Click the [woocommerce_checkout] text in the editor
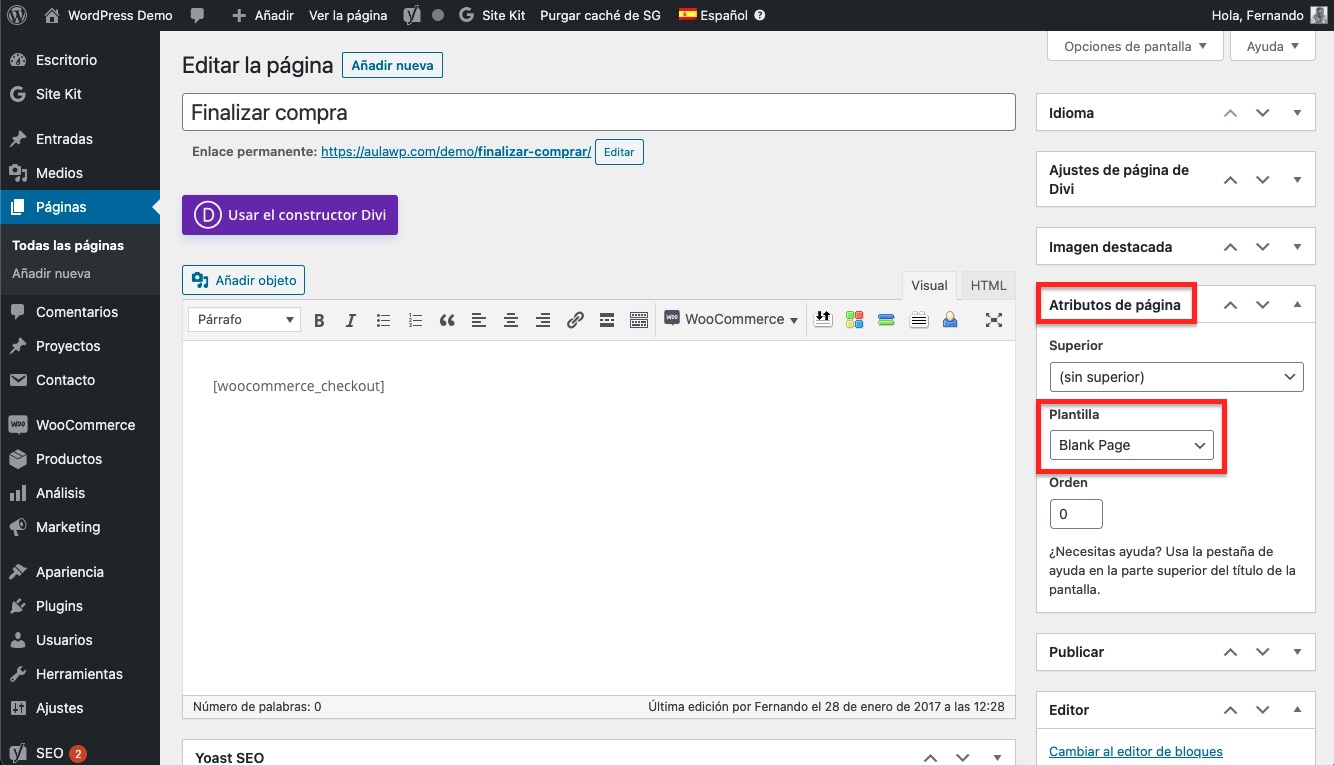The width and height of the screenshot is (1334, 765). pos(299,386)
